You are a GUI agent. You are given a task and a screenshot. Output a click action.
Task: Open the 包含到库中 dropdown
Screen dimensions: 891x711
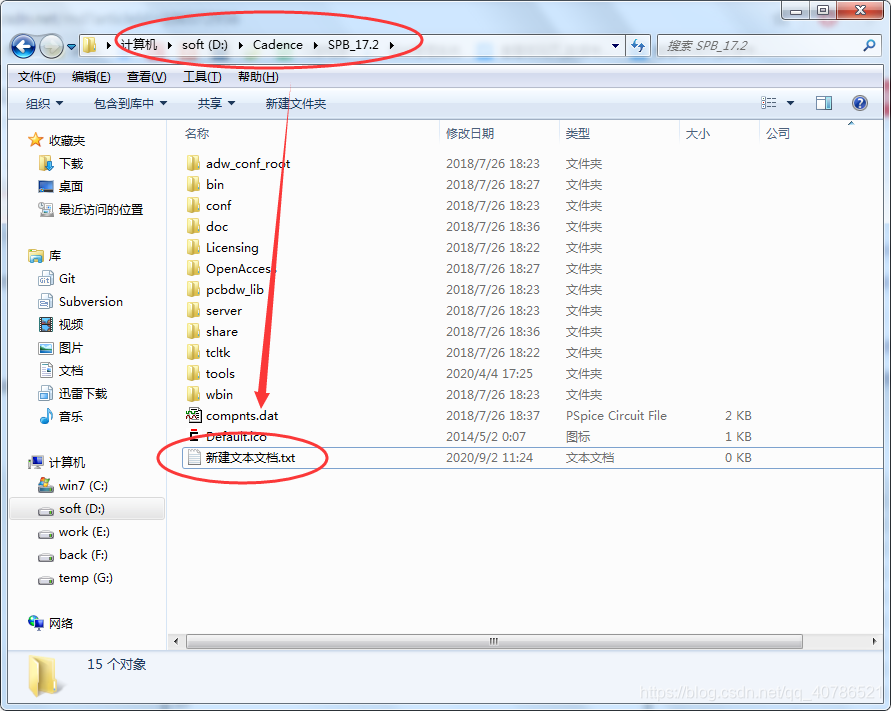[x=130, y=103]
